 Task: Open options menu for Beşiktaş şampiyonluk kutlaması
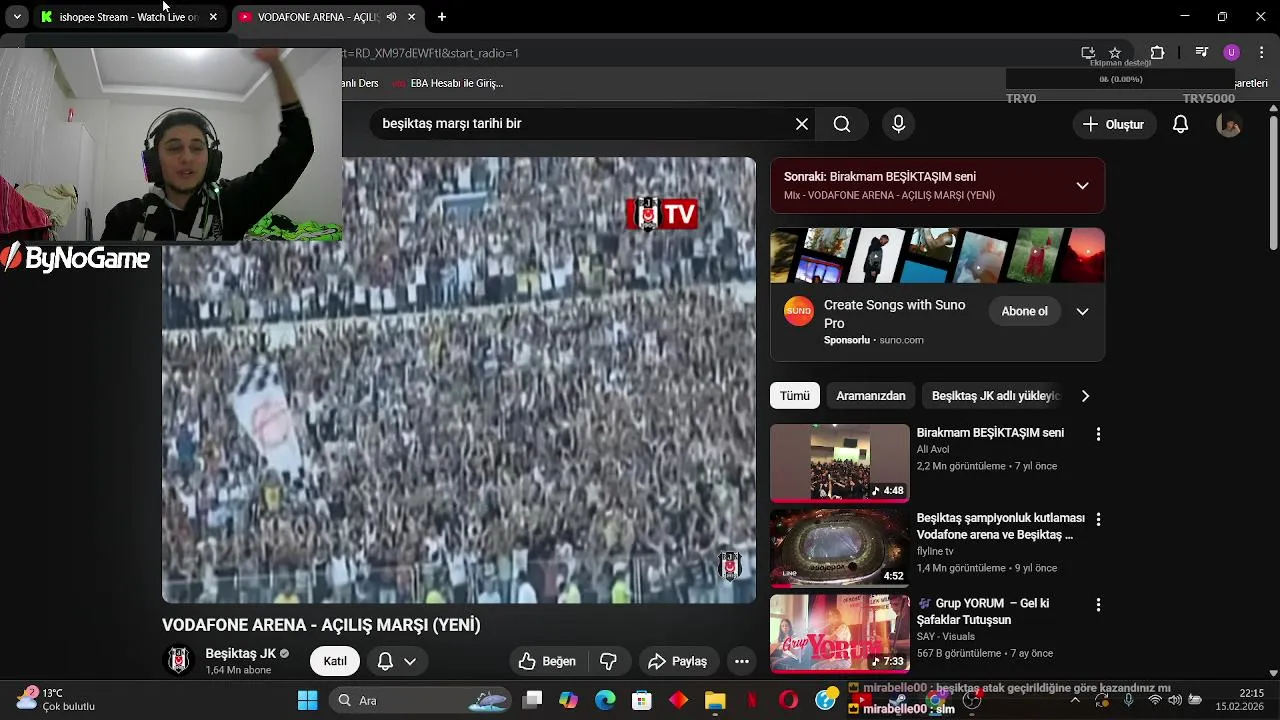pos(1098,519)
